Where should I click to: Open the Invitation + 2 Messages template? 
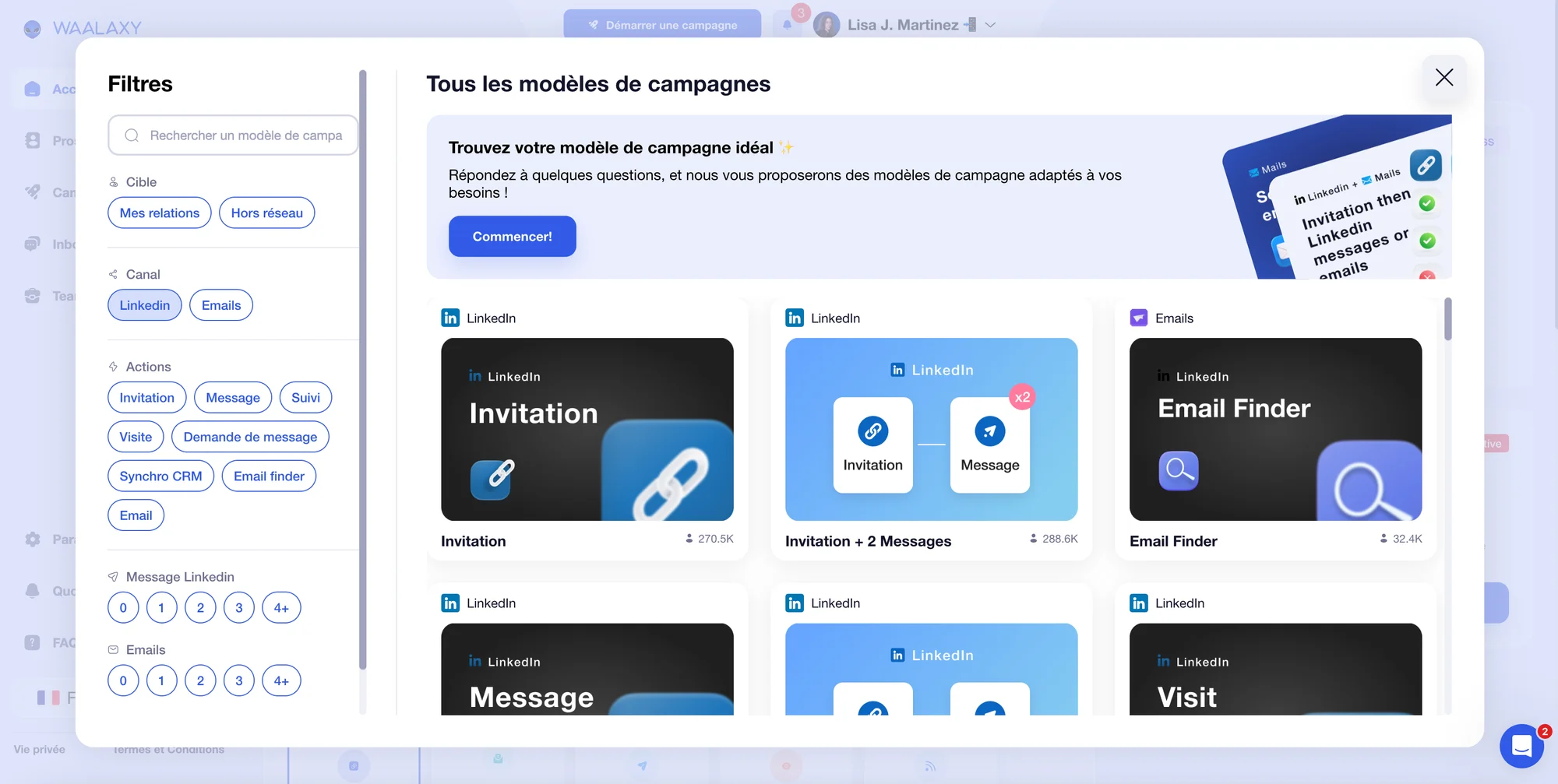tap(932, 429)
